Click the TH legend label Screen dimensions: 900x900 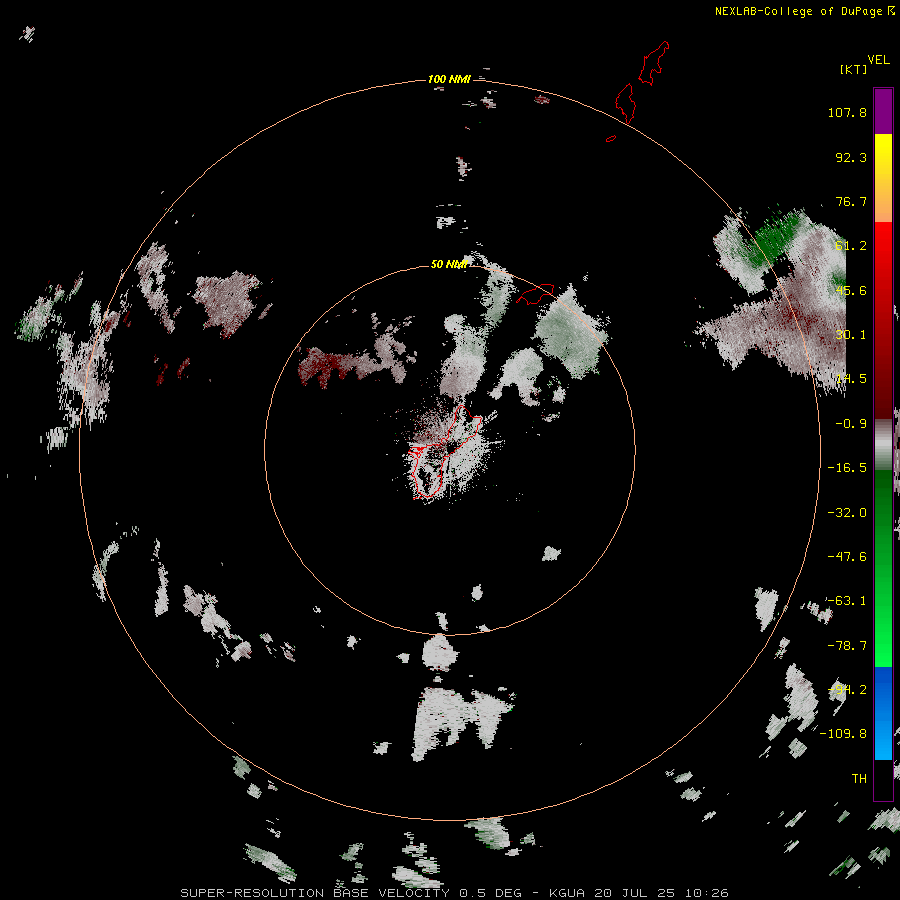click(859, 779)
